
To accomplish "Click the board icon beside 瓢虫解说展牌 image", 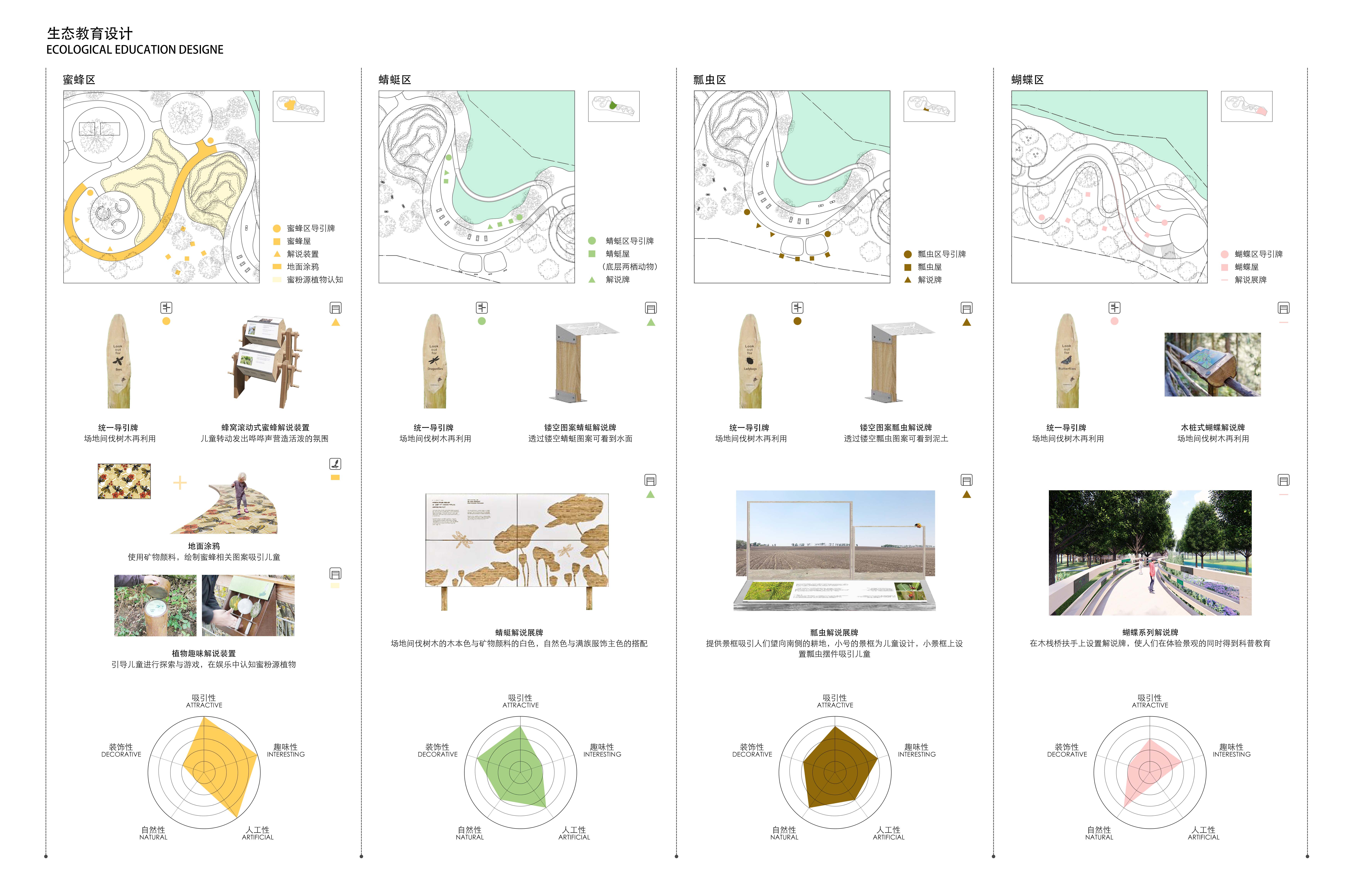I will tap(967, 480).
